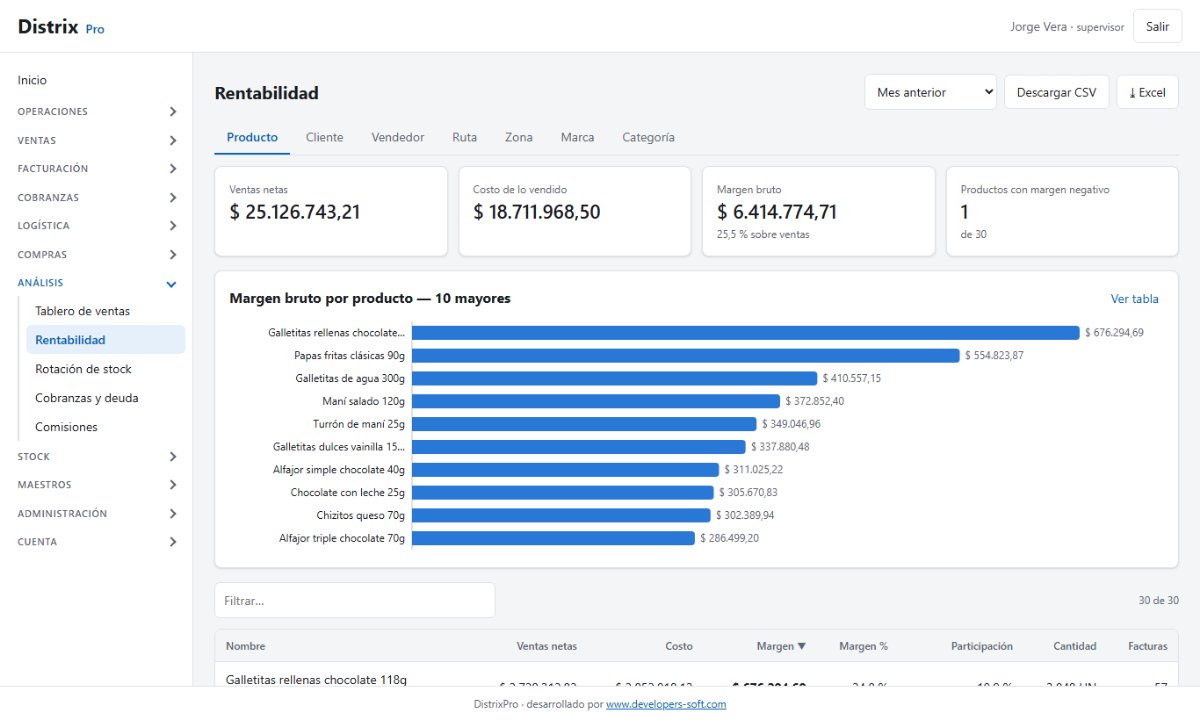Click the Productos con margen negativo card
This screenshot has height=720, width=1200.
[1063, 211]
